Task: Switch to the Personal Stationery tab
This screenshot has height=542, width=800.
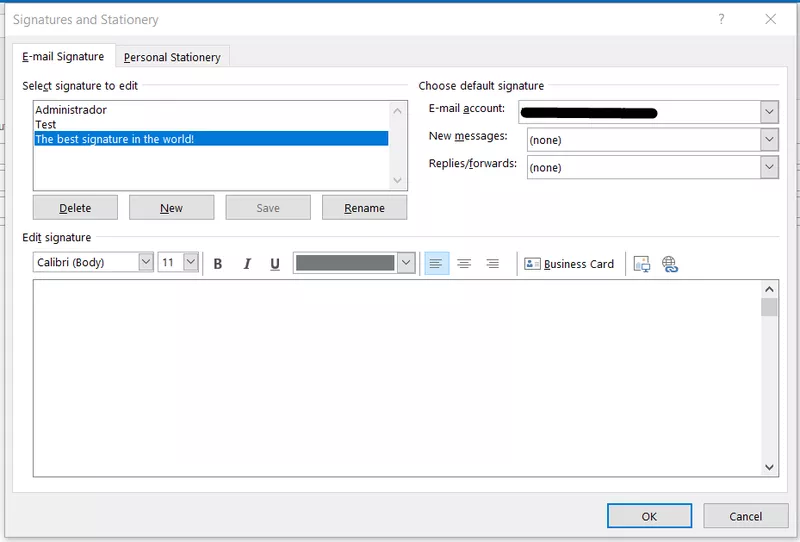Action: pyautogui.click(x=172, y=57)
